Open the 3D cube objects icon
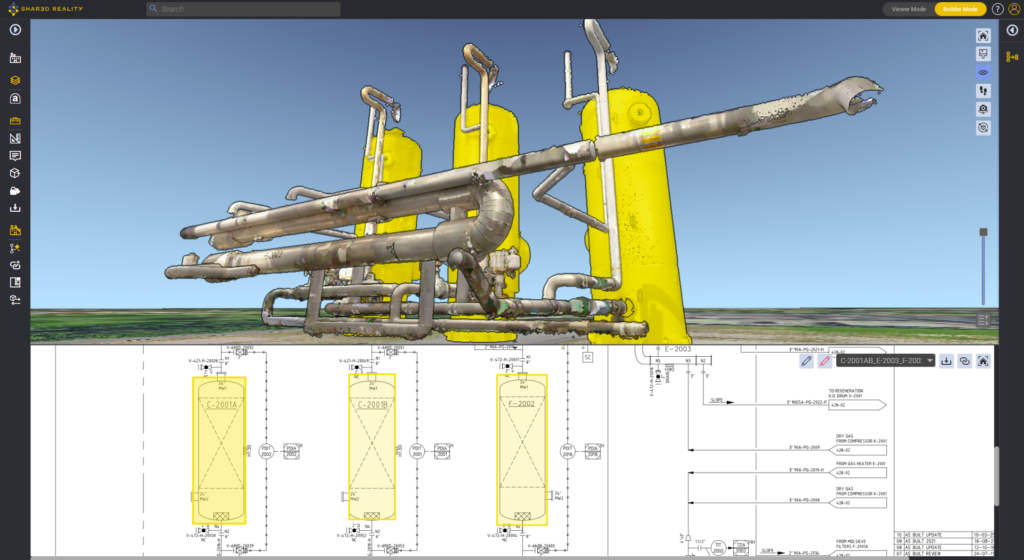 (15, 174)
